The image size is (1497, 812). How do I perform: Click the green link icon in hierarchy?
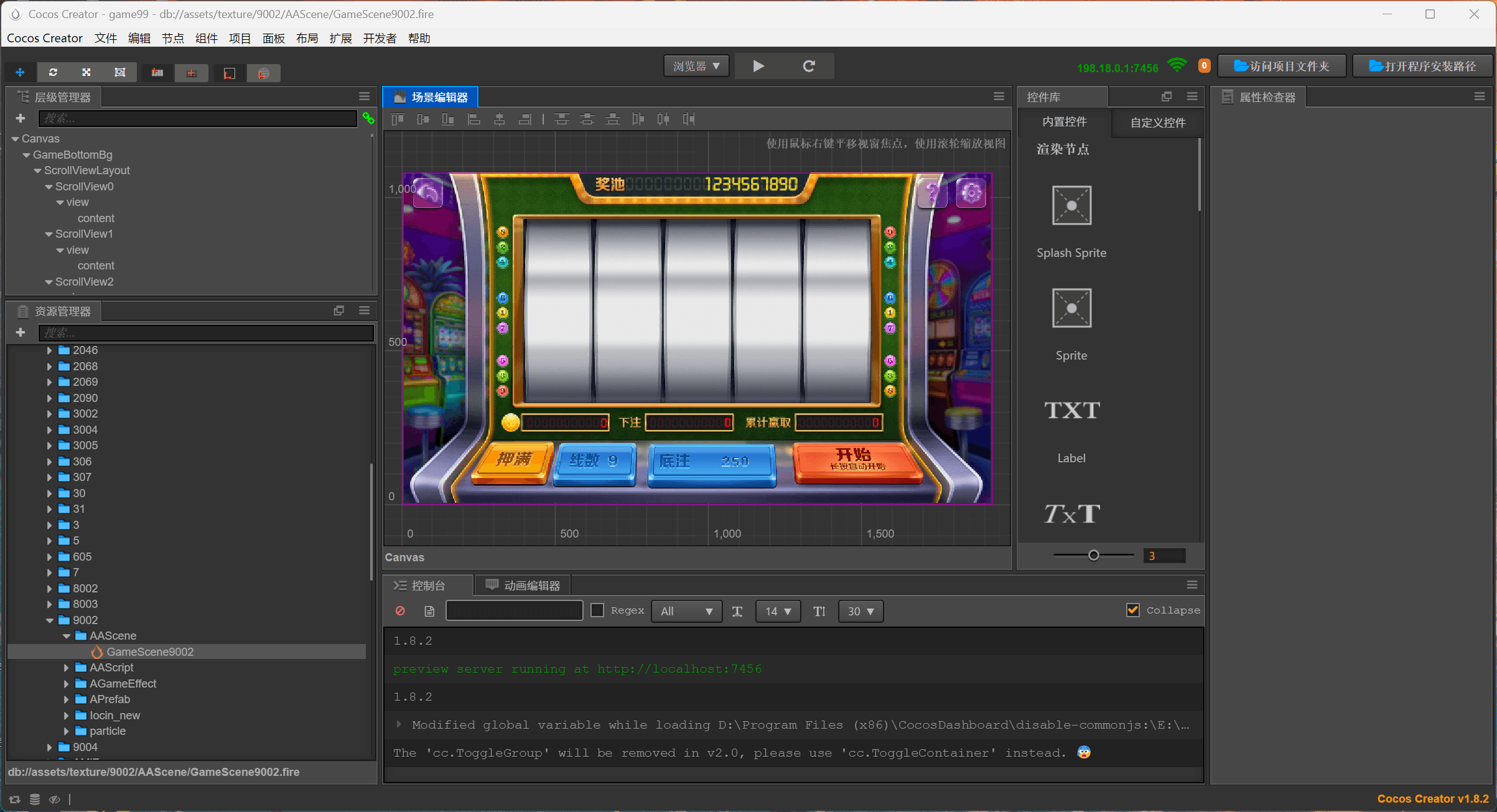pyautogui.click(x=368, y=118)
